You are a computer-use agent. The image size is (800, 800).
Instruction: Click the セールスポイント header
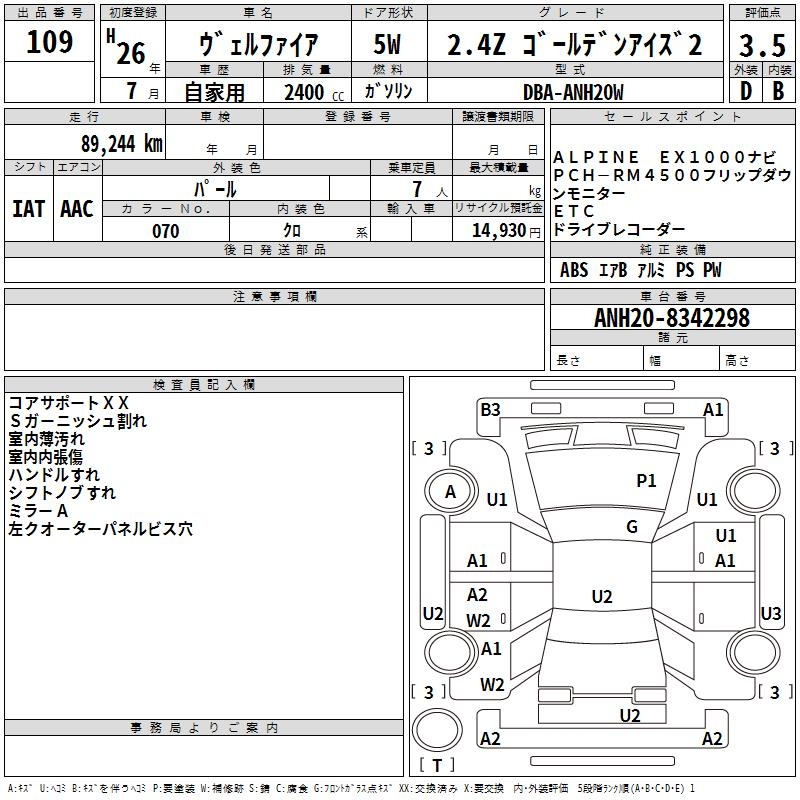[672, 116]
